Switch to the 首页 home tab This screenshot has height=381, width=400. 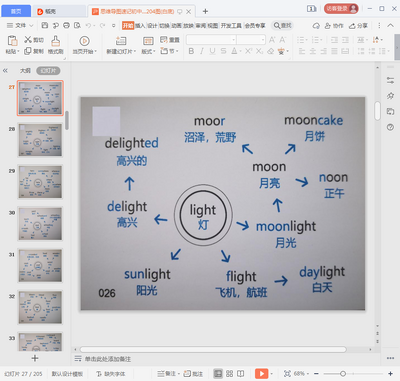16,11
